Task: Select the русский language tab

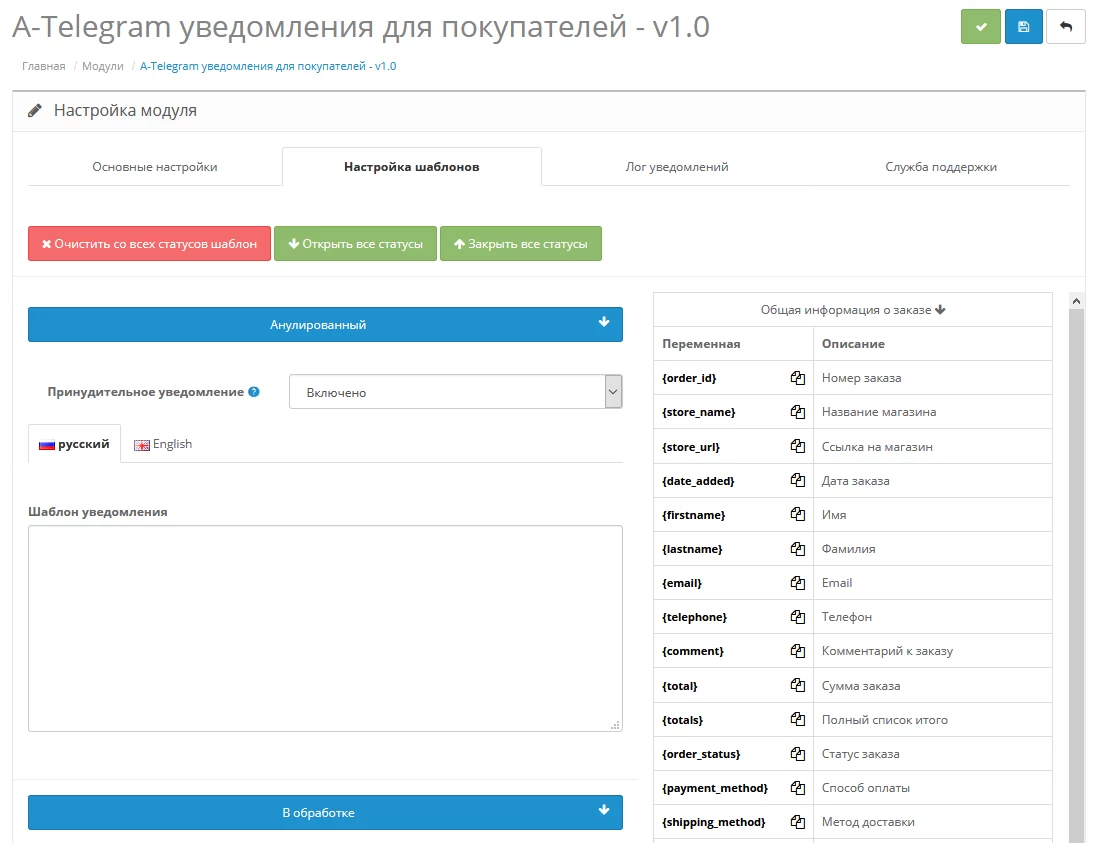Action: click(75, 444)
